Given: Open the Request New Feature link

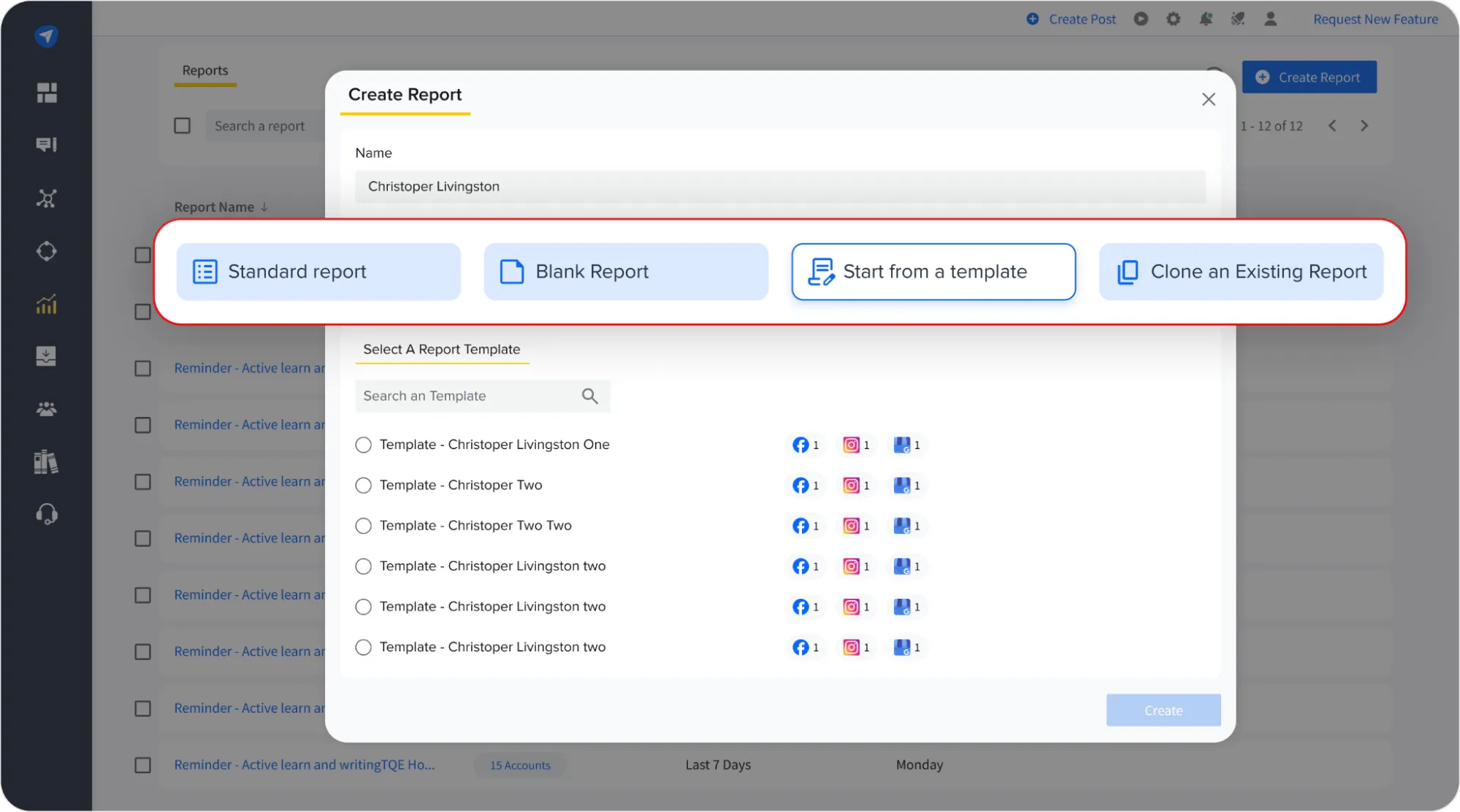Looking at the screenshot, I should (x=1376, y=19).
